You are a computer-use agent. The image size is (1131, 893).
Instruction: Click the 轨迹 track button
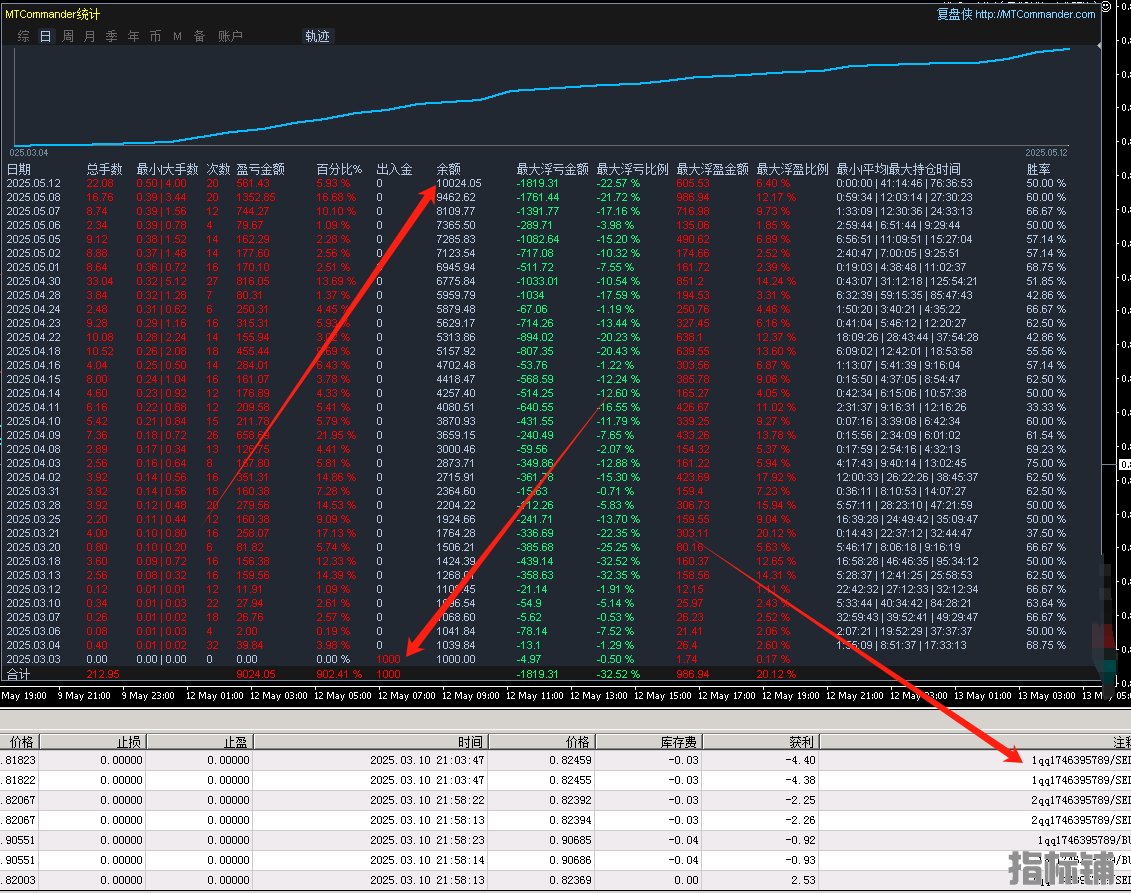(317, 36)
